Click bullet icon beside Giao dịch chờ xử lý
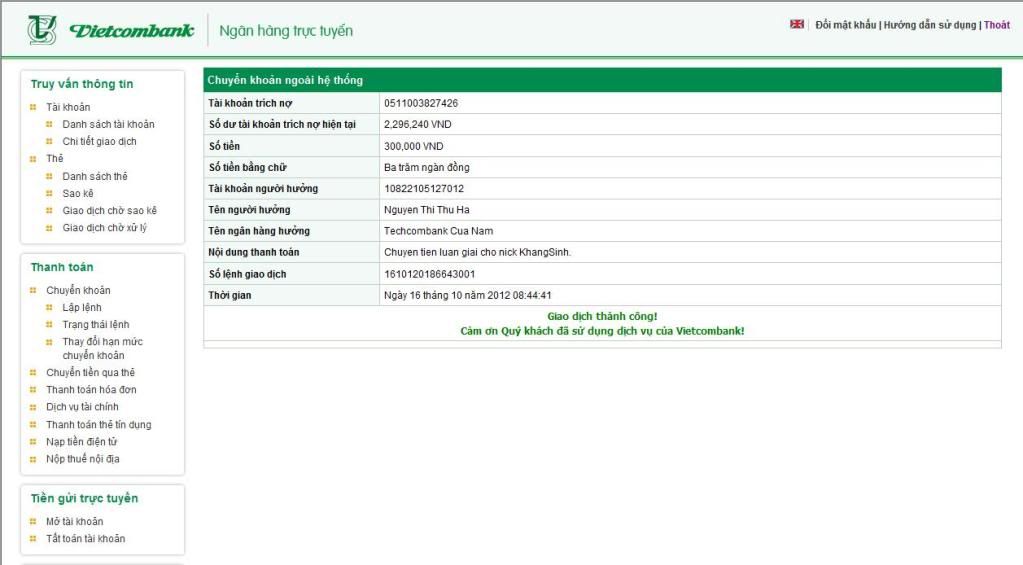The height and width of the screenshot is (565, 1023). point(49,228)
